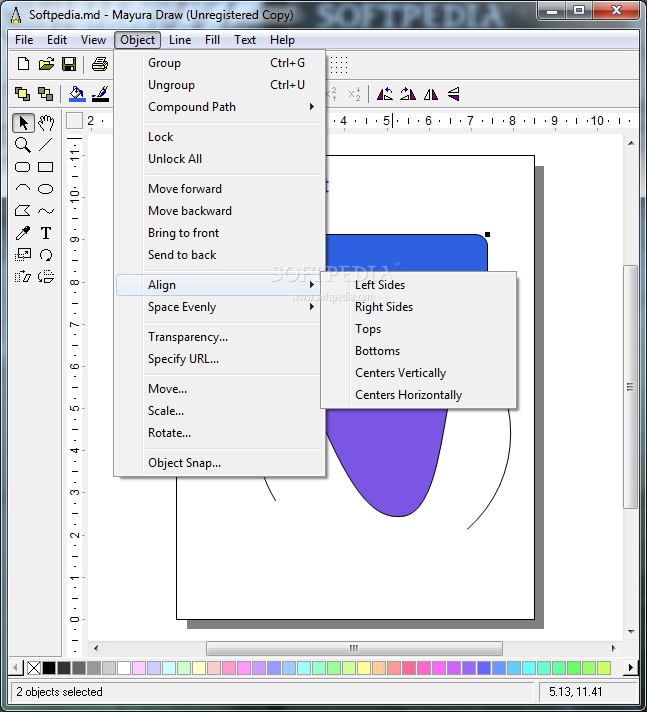Align Centers Vertically
The image size is (647, 712).
[419, 373]
